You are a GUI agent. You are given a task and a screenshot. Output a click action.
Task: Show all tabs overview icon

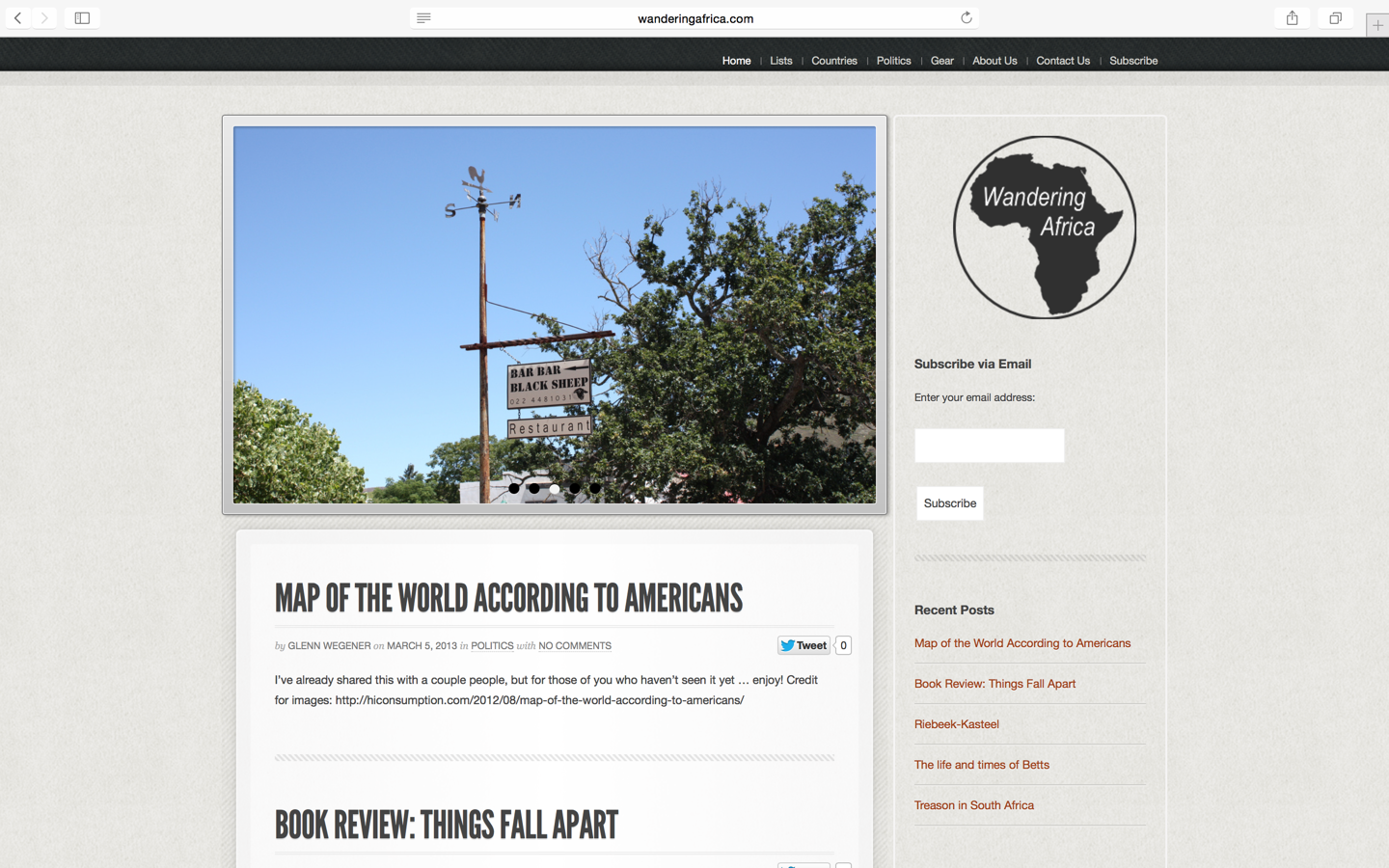1335,18
